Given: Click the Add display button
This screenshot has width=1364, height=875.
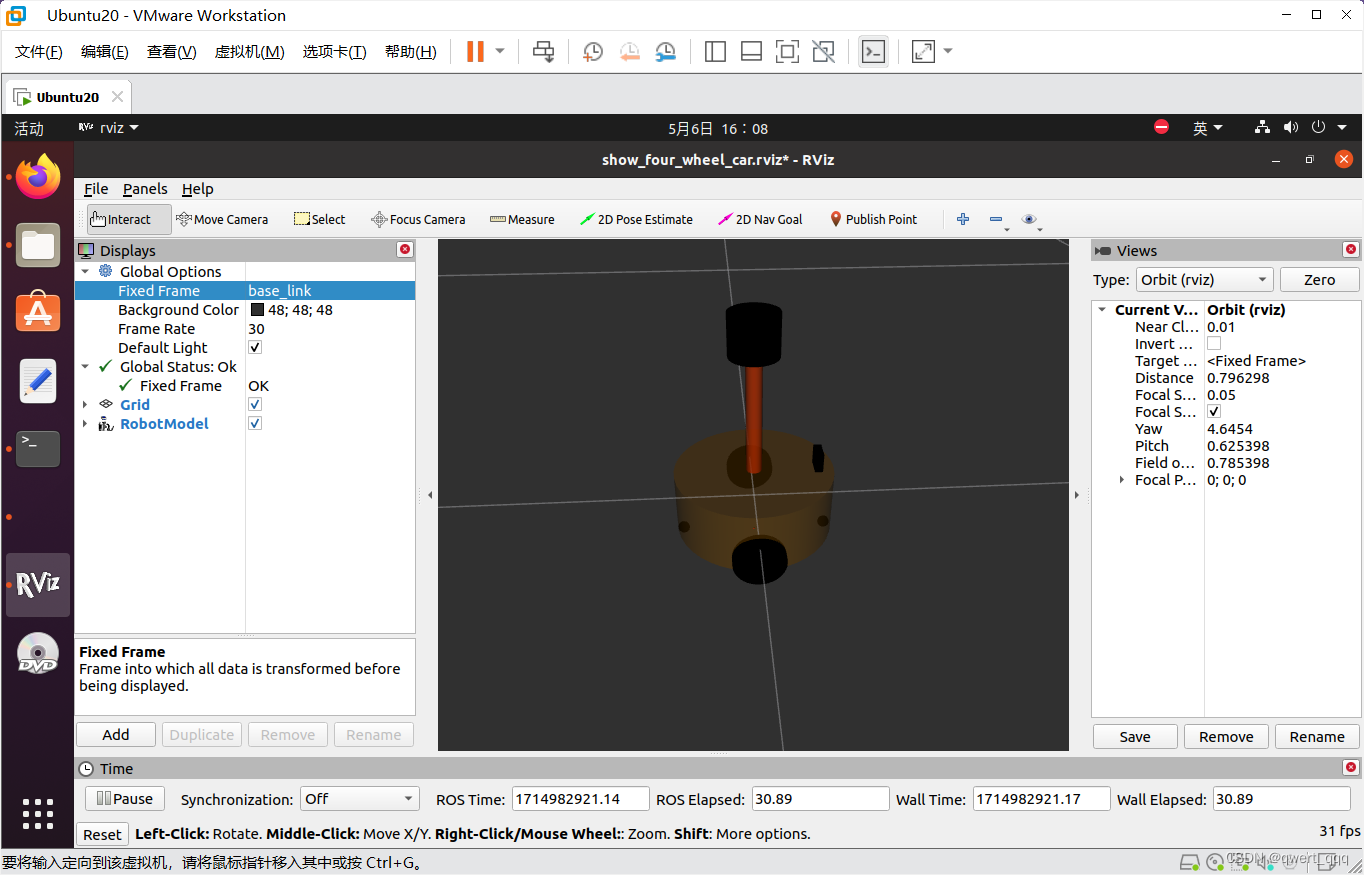Looking at the screenshot, I should (116, 734).
